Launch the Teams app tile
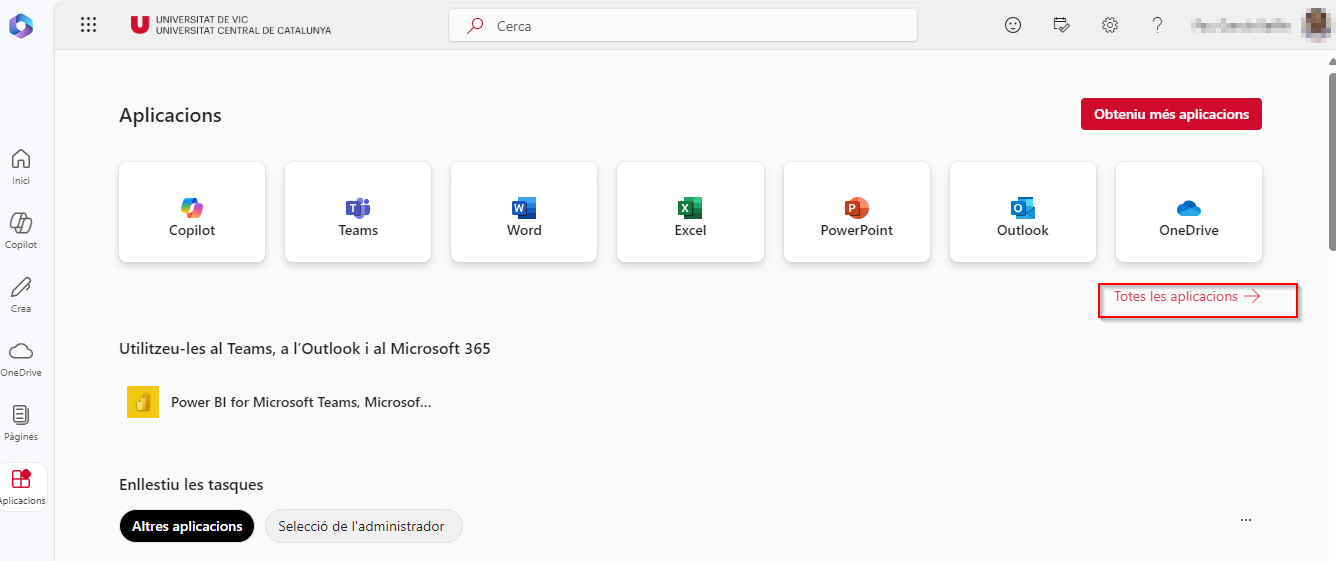The image size is (1336, 561). 358,212
